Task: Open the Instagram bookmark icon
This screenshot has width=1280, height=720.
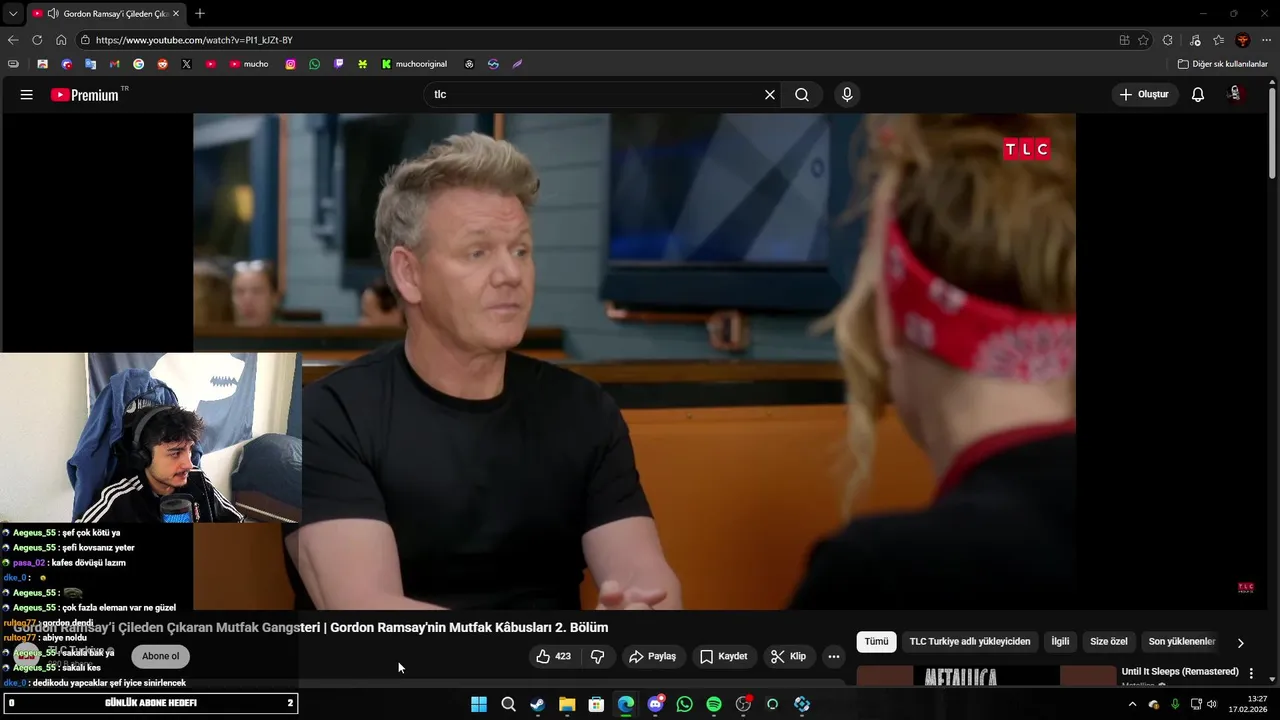Action: tap(291, 64)
